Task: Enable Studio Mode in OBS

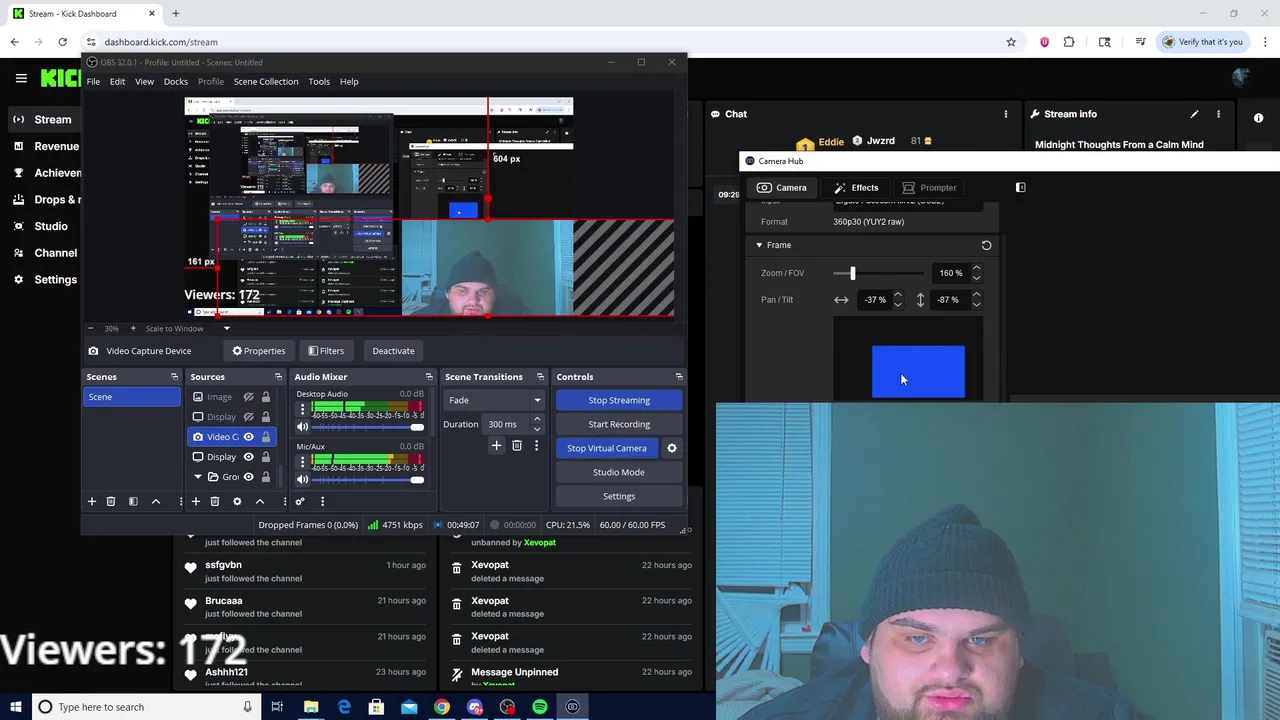Action: 619,472
